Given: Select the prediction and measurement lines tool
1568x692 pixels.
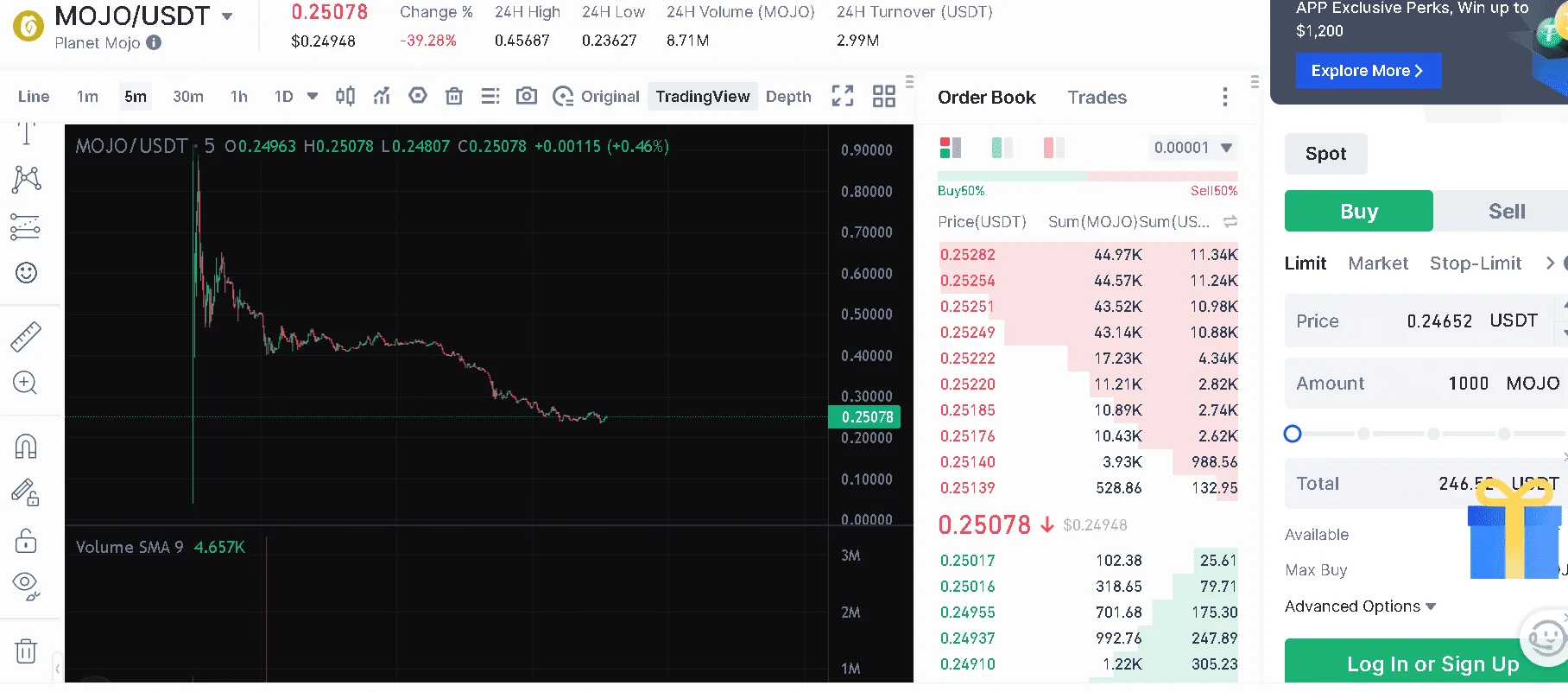Looking at the screenshot, I should click(x=26, y=226).
